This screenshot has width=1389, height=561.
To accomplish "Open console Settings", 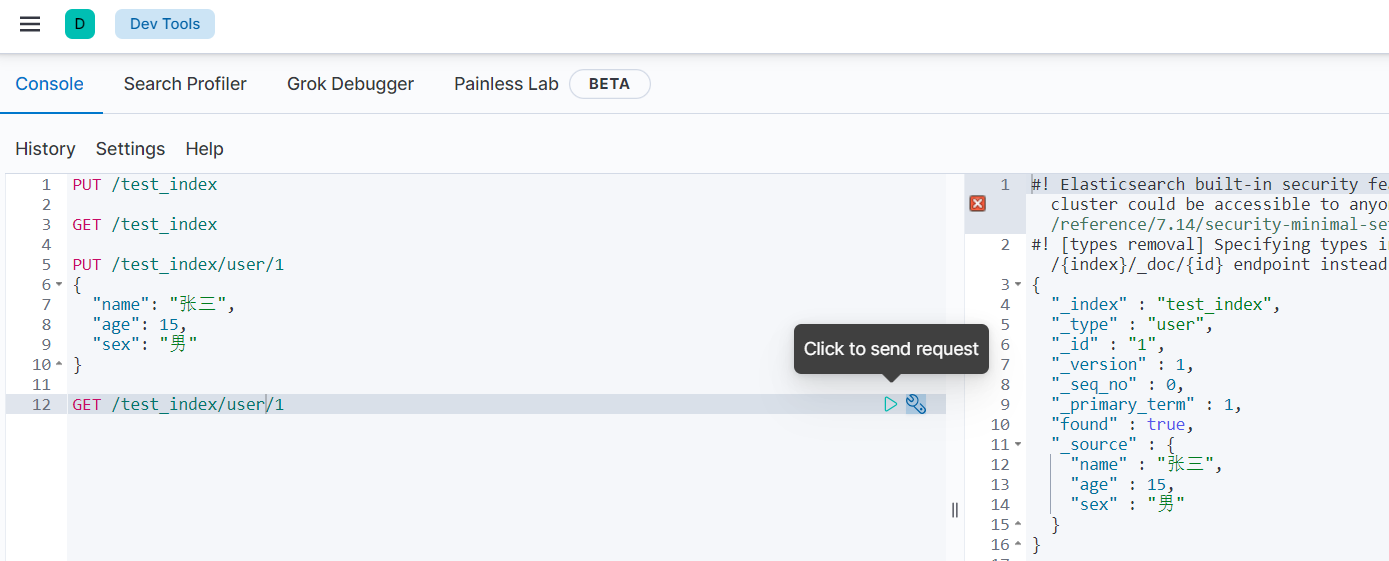I will (130, 149).
